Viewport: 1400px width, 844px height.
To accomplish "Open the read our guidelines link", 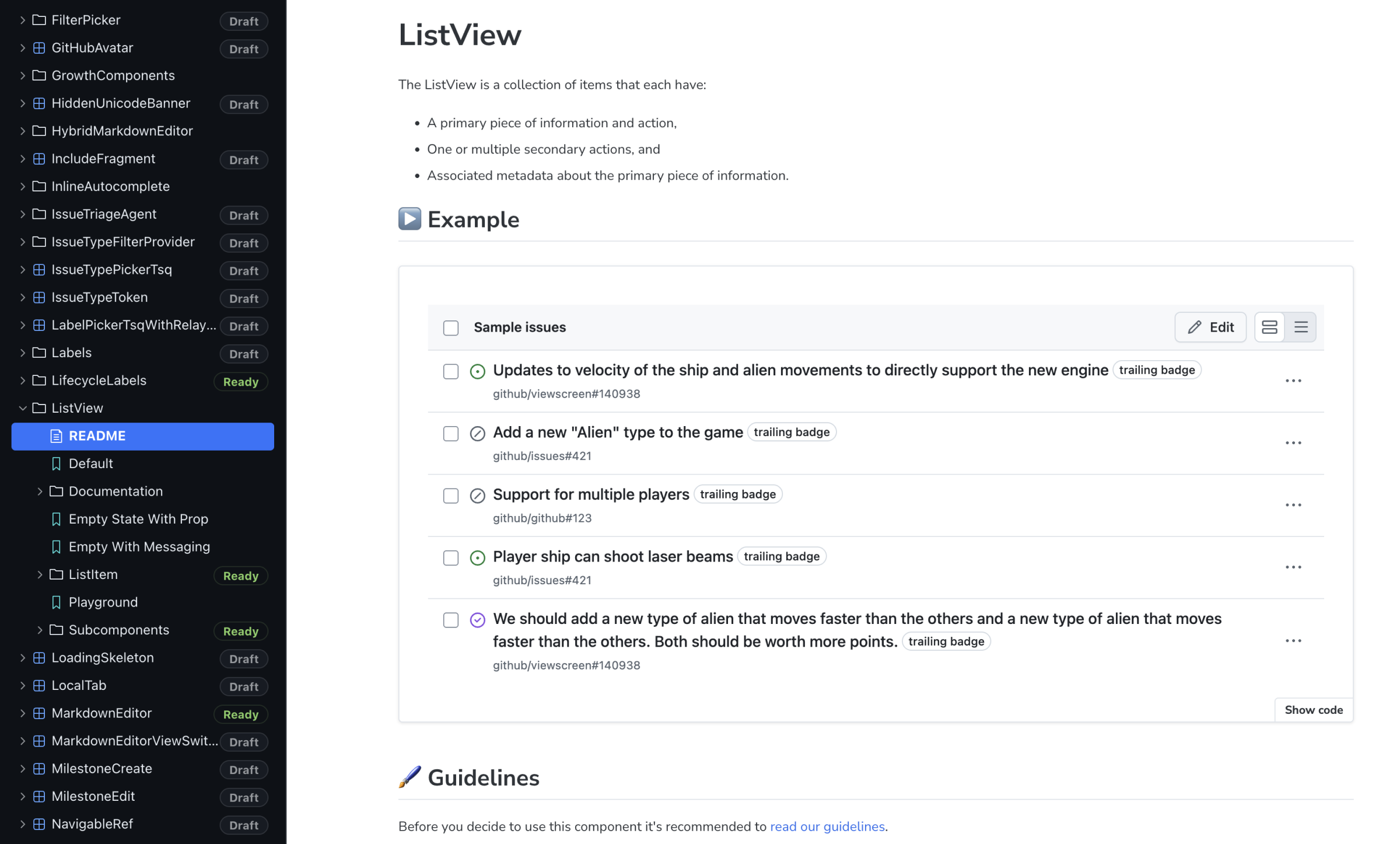I will pyautogui.click(x=827, y=826).
